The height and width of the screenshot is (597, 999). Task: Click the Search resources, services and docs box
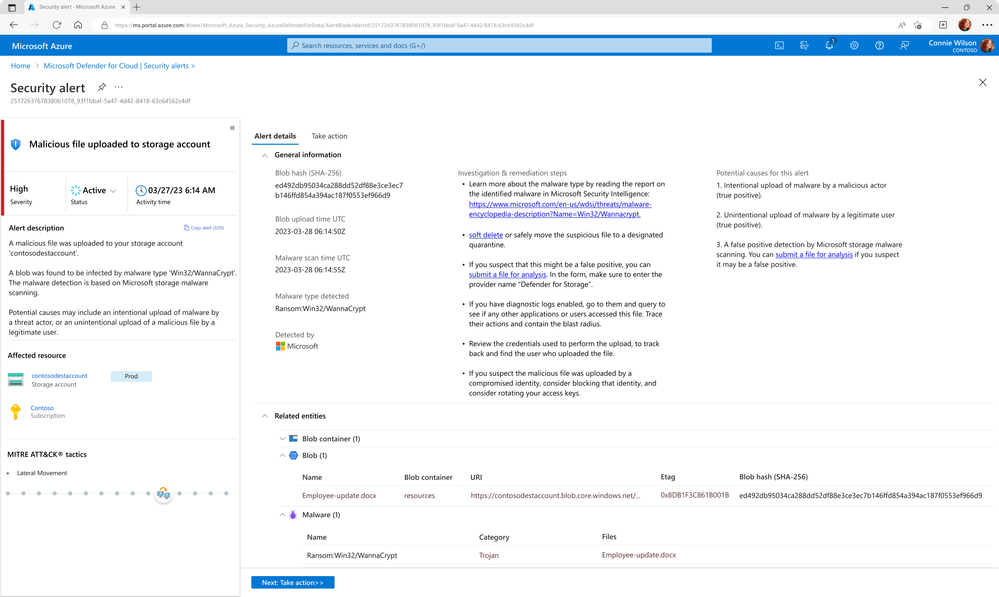click(499, 45)
